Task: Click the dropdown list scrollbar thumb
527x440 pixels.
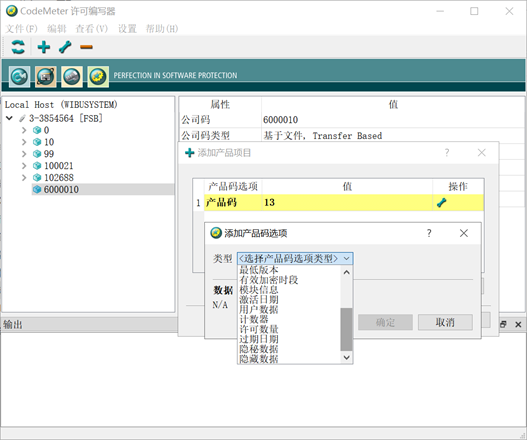Action: pos(347,329)
